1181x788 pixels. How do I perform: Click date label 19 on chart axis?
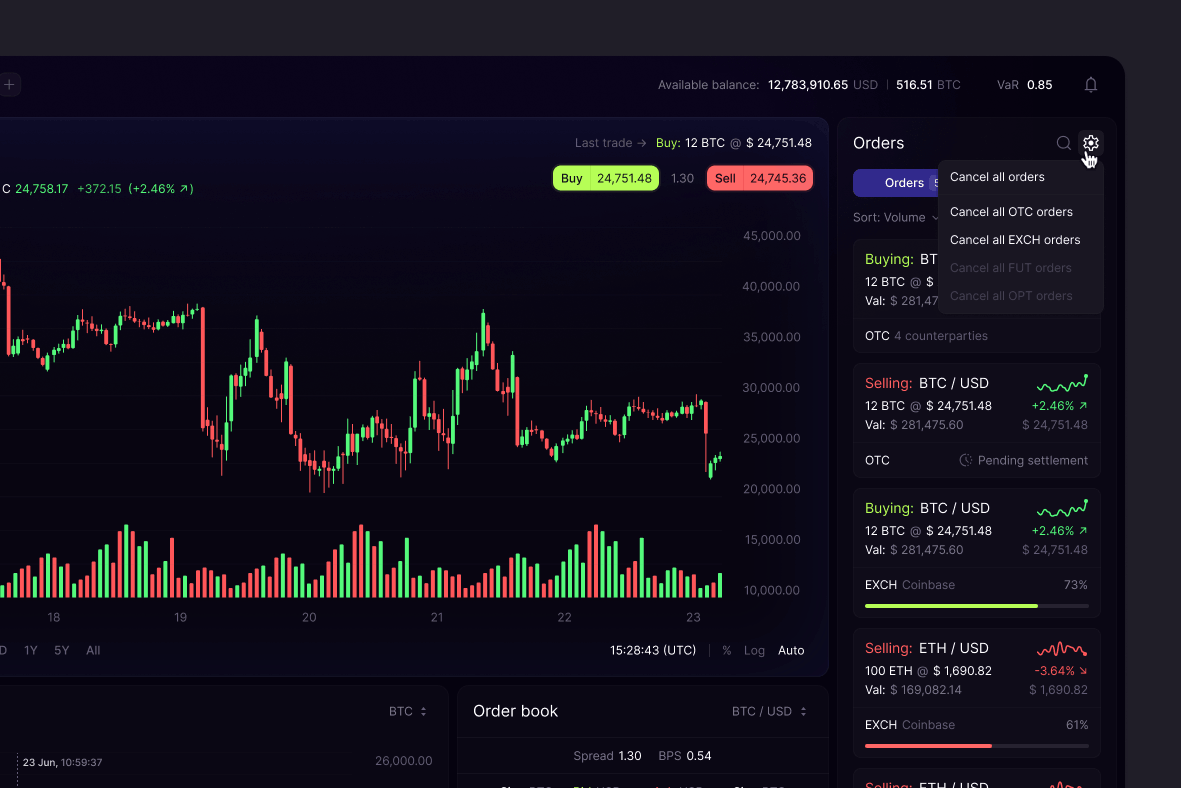pos(181,617)
